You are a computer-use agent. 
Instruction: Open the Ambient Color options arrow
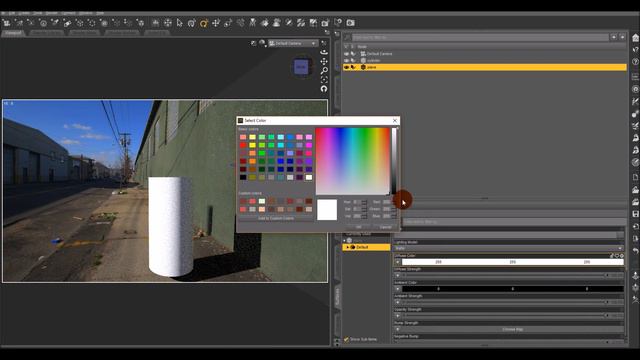pyautogui.click(x=398, y=289)
